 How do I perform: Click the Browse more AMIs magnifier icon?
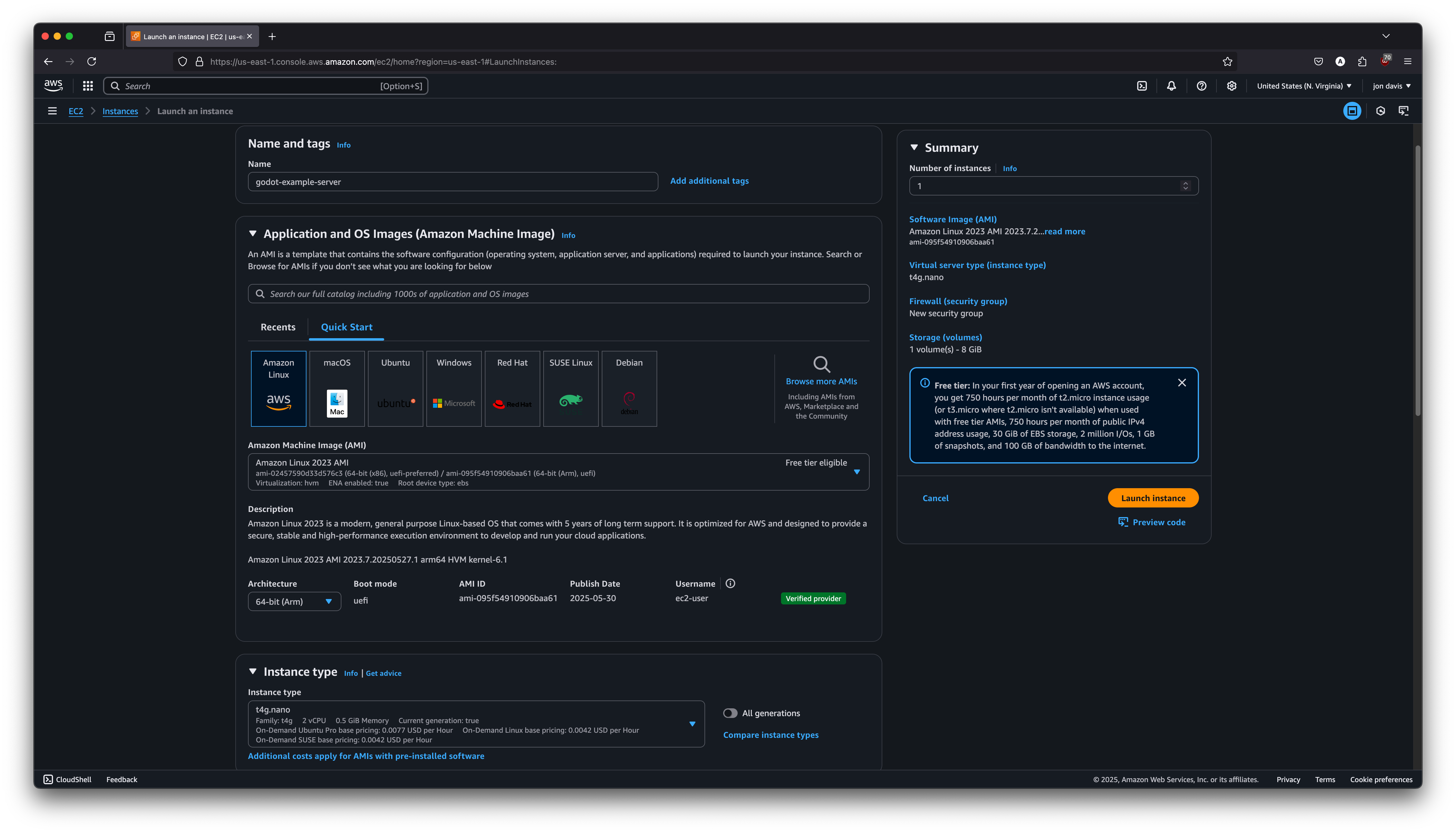pos(821,364)
